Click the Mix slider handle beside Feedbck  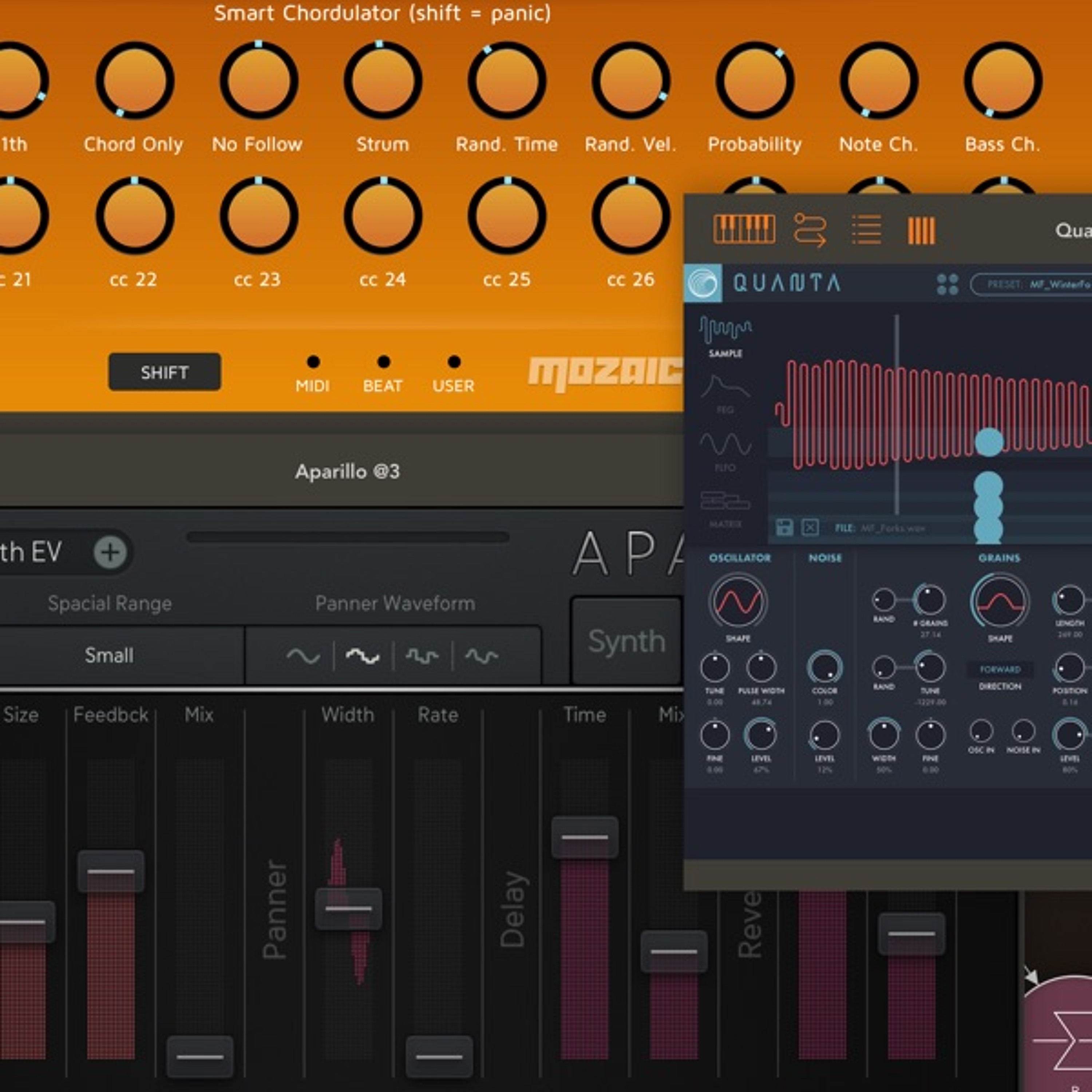coord(200,1056)
